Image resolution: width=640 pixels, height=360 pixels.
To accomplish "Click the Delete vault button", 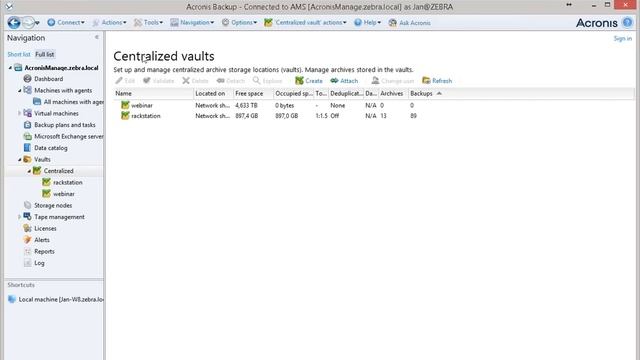I will 195,81.
